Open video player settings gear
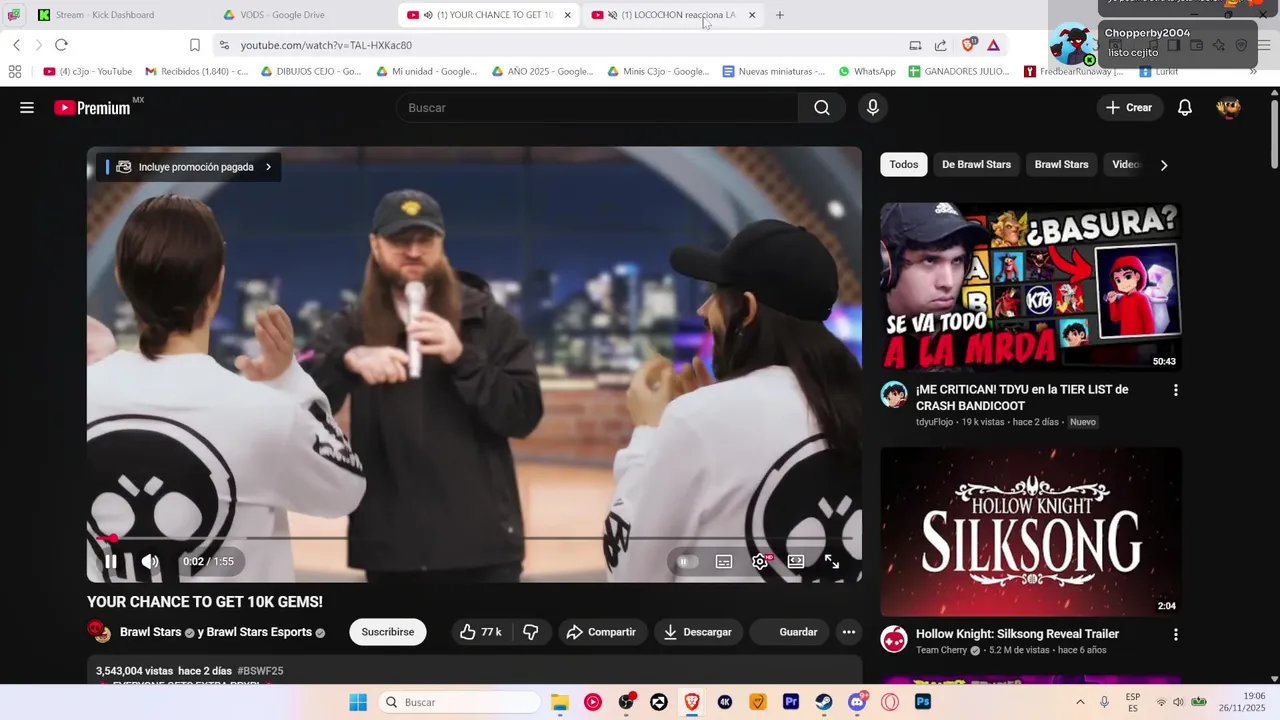 pyautogui.click(x=760, y=562)
